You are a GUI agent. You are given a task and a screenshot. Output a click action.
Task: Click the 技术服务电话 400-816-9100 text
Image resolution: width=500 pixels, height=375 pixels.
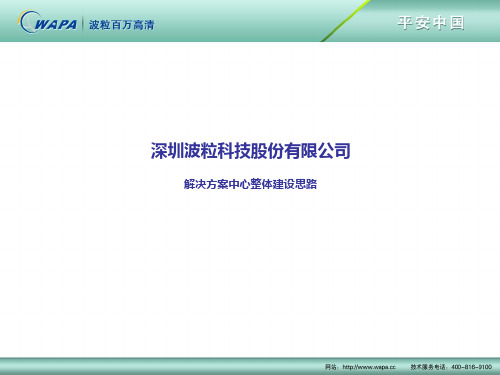point(451,367)
